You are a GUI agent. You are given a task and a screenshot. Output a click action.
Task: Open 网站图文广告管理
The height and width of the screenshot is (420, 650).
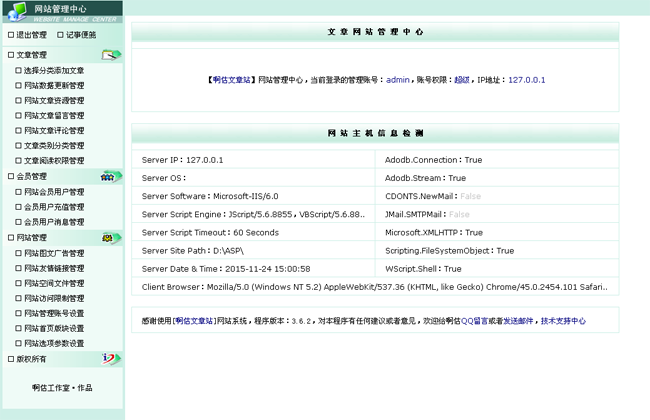pos(54,253)
